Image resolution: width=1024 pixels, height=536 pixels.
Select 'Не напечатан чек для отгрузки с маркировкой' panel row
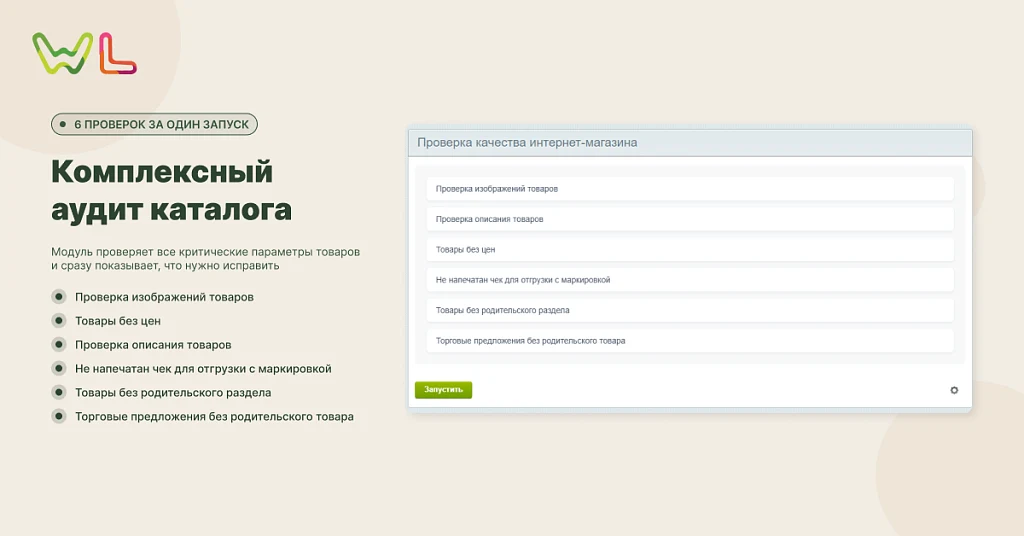click(x=690, y=280)
